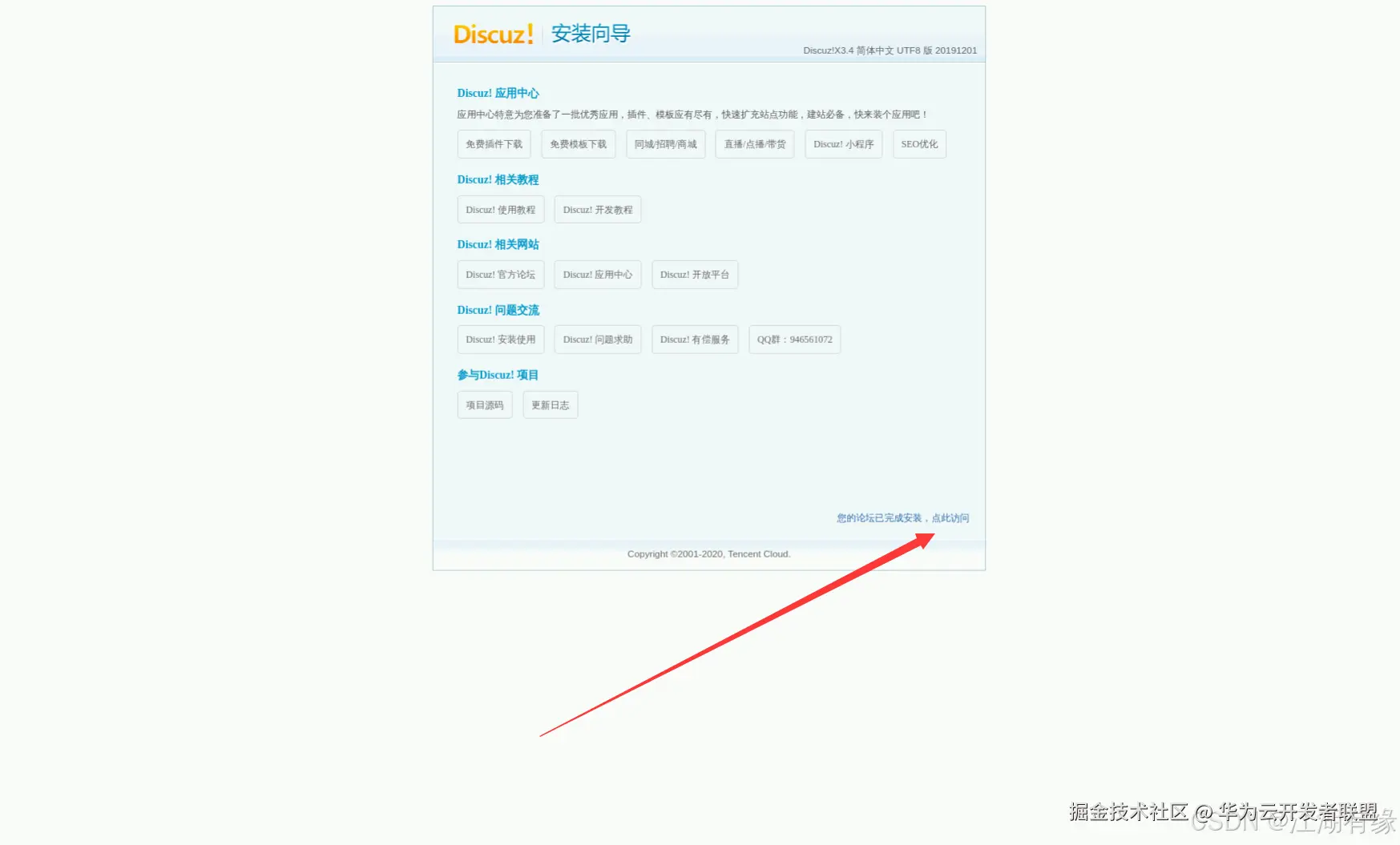
Task: Open 直播/点播/带货 applications
Action: click(754, 144)
